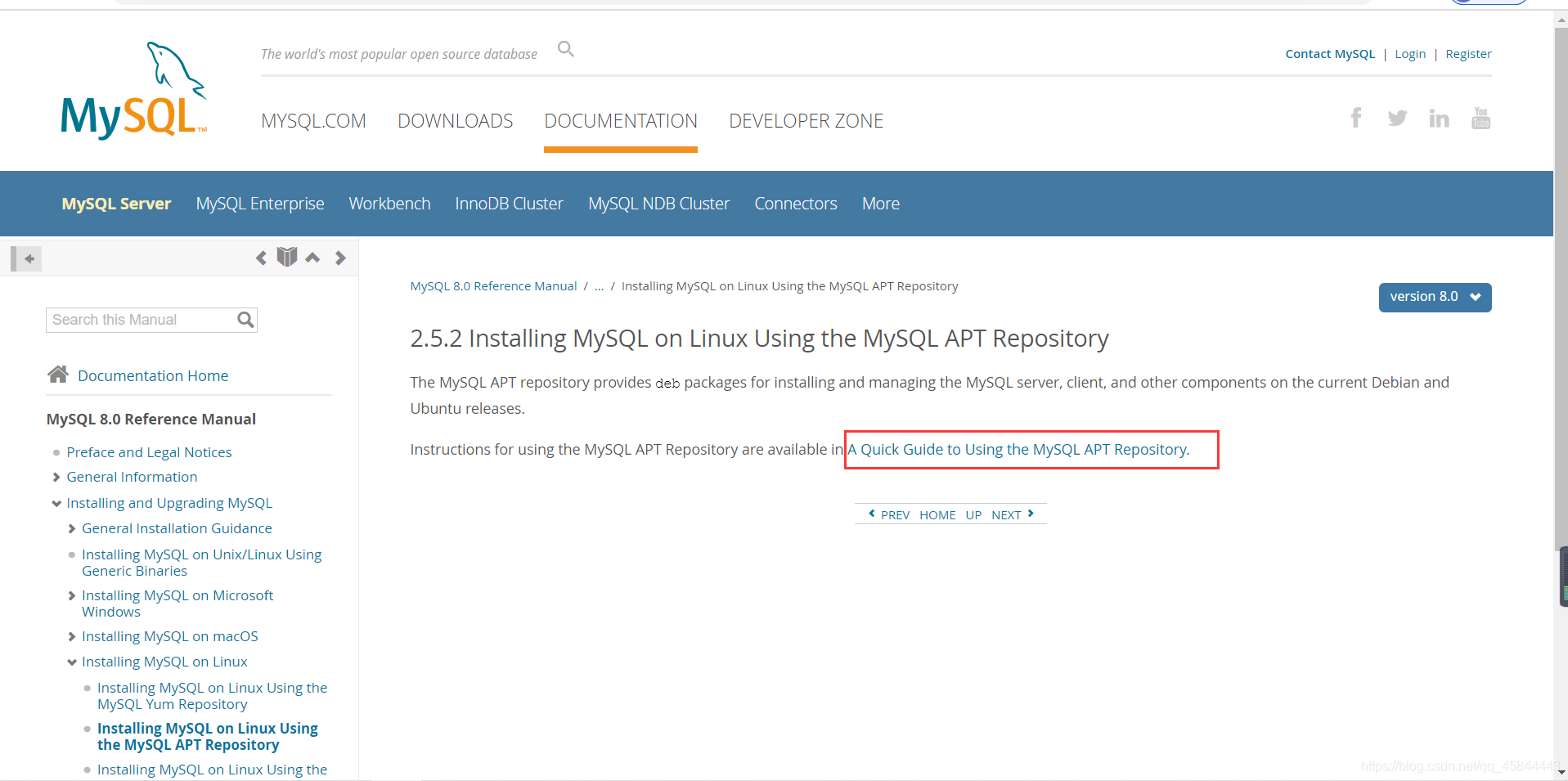Go to previous page using sidebar left chevron
The height and width of the screenshot is (781, 1568).
[261, 258]
